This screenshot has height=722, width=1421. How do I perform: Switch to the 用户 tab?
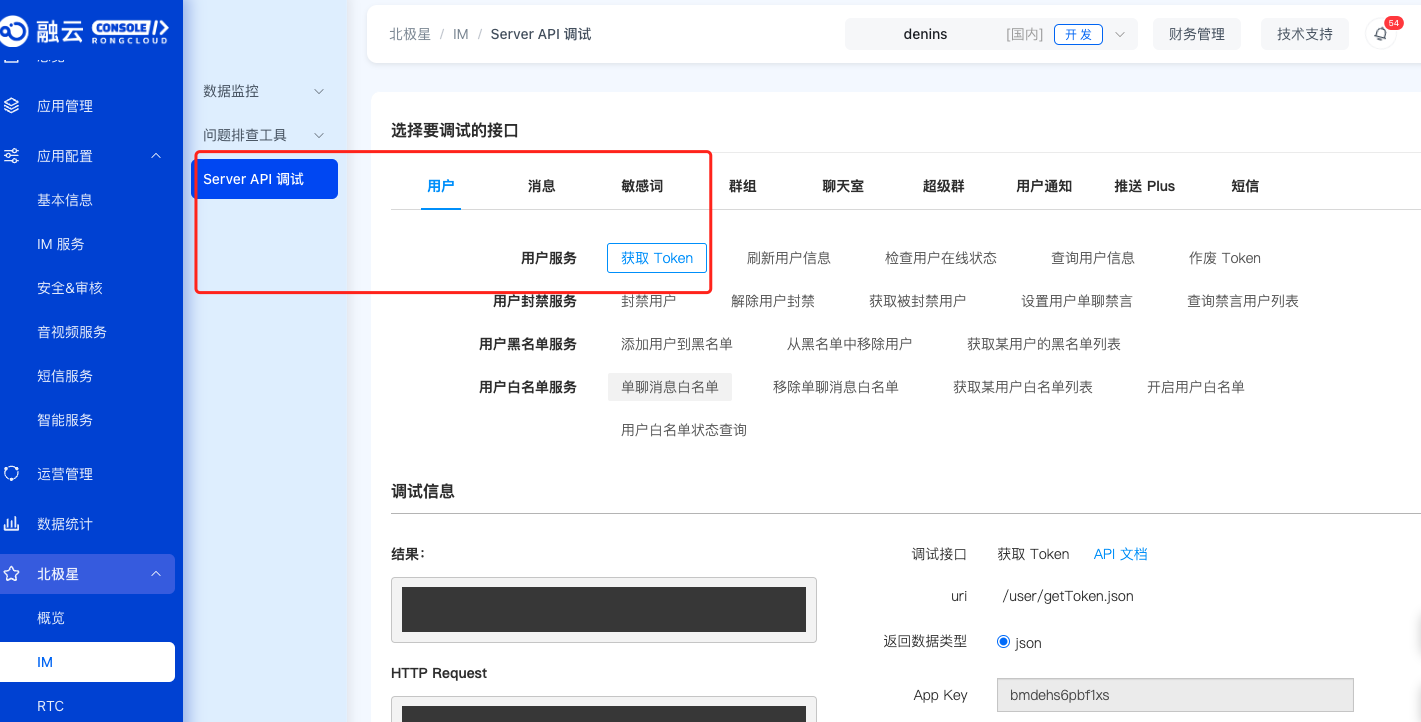(441, 186)
